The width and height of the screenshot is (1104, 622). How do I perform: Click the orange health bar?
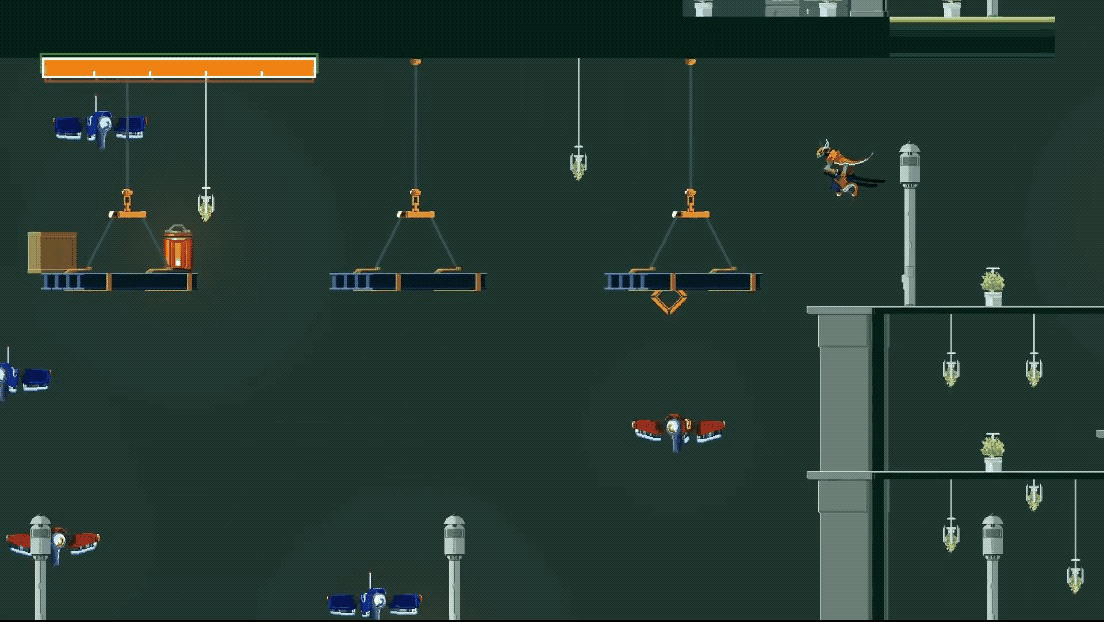point(179,68)
